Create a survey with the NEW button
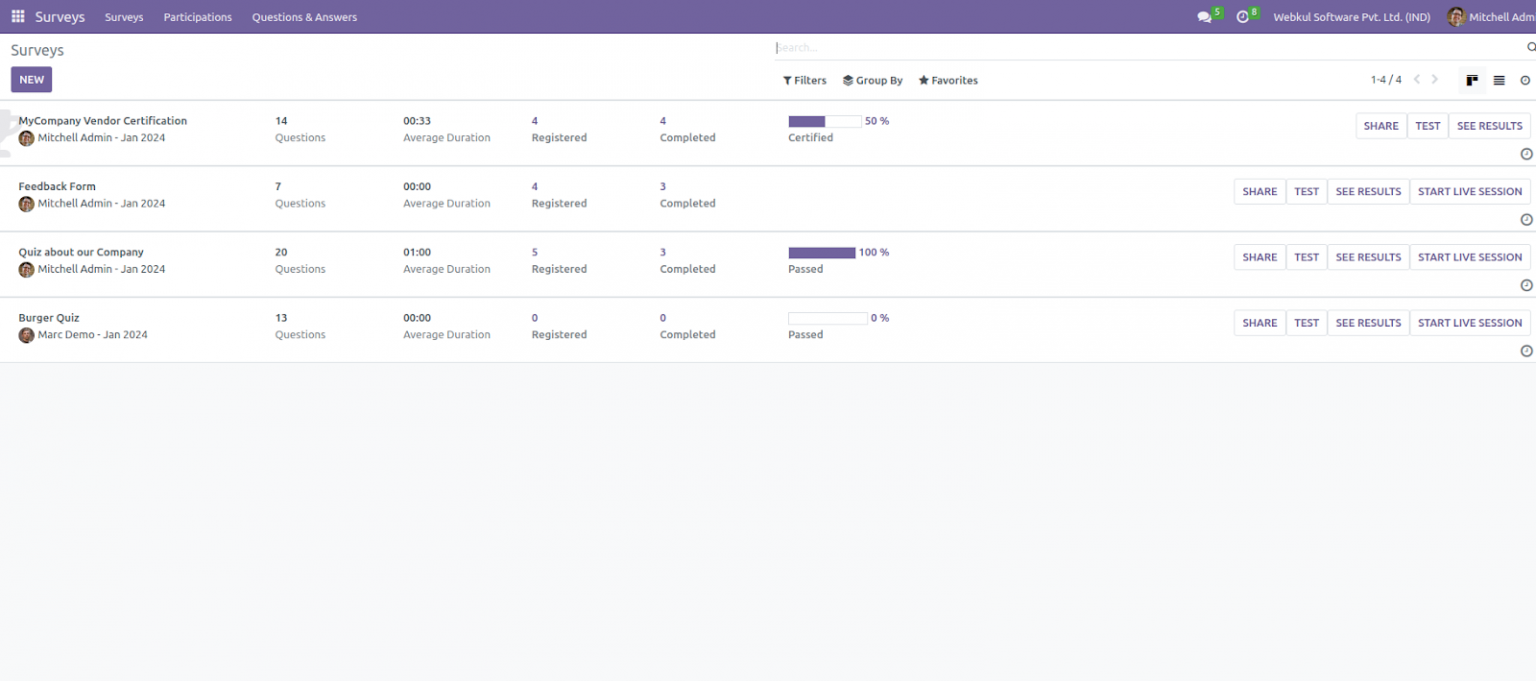The height and width of the screenshot is (681, 1536). (x=31, y=79)
